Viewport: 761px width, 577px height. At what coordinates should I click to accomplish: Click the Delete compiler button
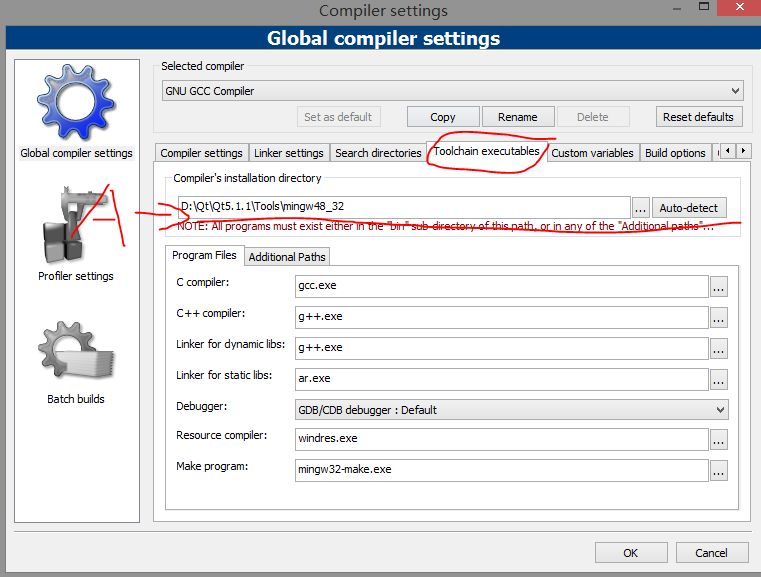click(x=593, y=117)
